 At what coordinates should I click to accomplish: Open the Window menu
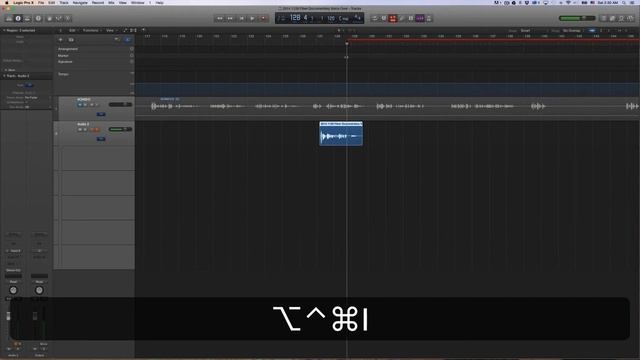coord(138,2)
